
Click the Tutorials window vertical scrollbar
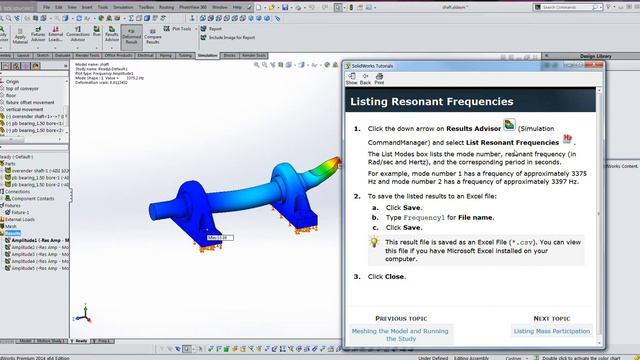pos(599,216)
